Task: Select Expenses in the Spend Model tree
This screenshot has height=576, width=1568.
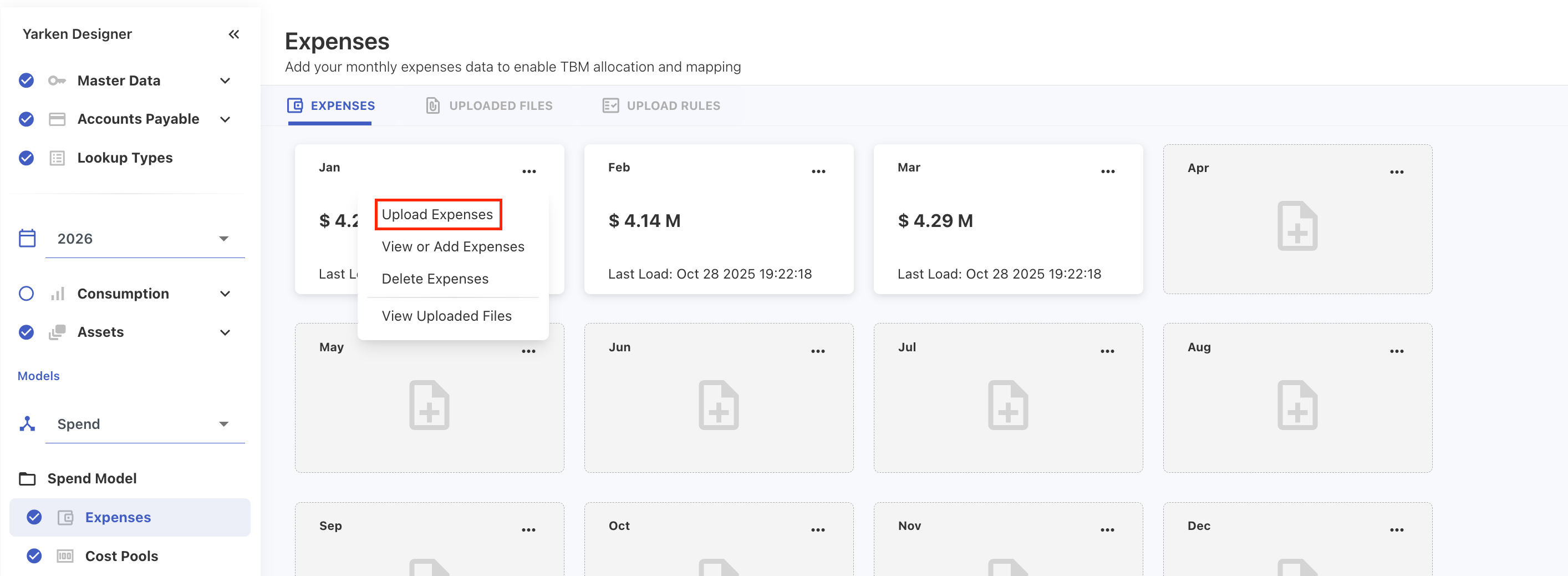Action: tap(130, 517)
